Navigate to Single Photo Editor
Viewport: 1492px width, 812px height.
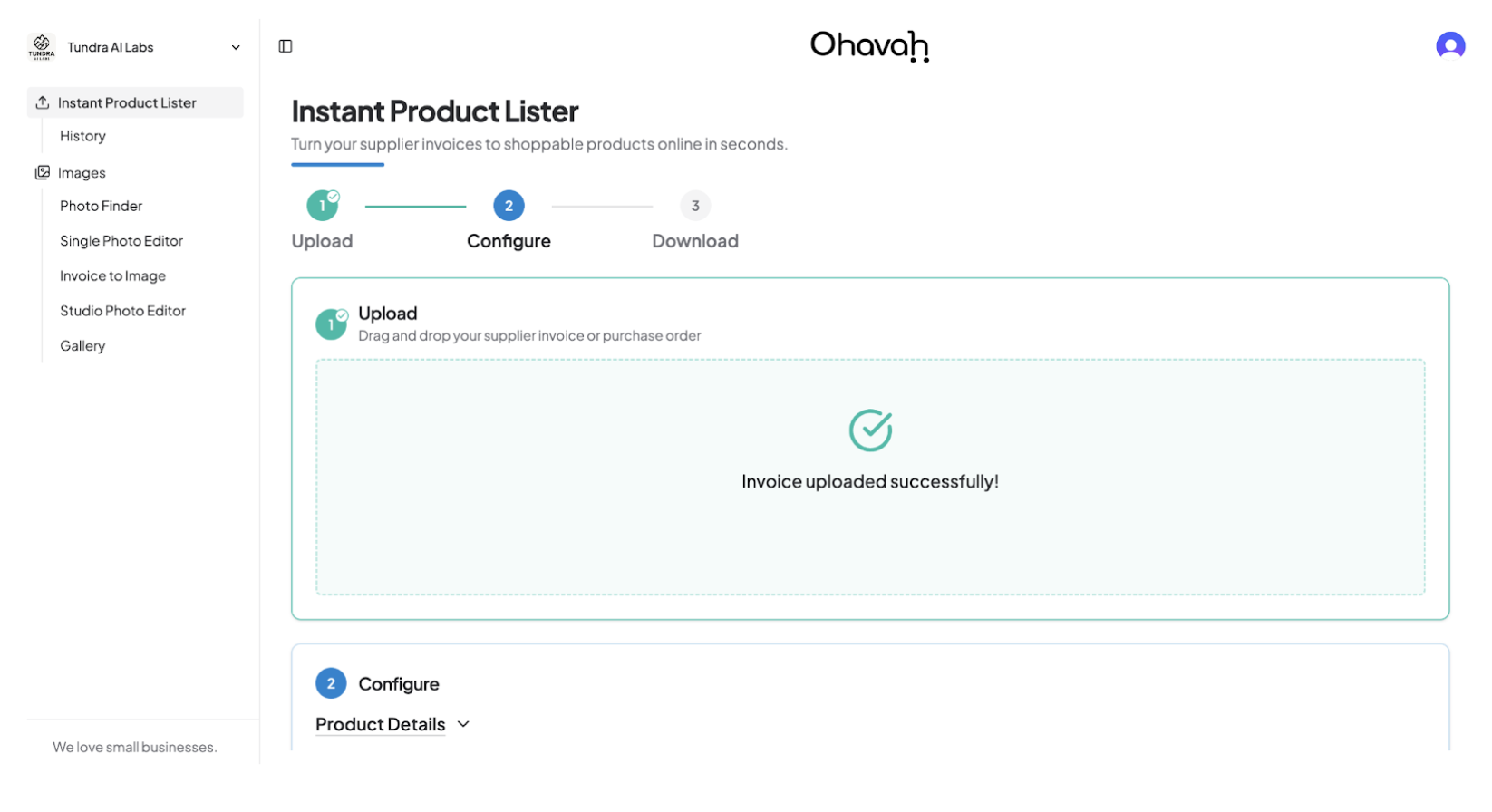coord(121,241)
